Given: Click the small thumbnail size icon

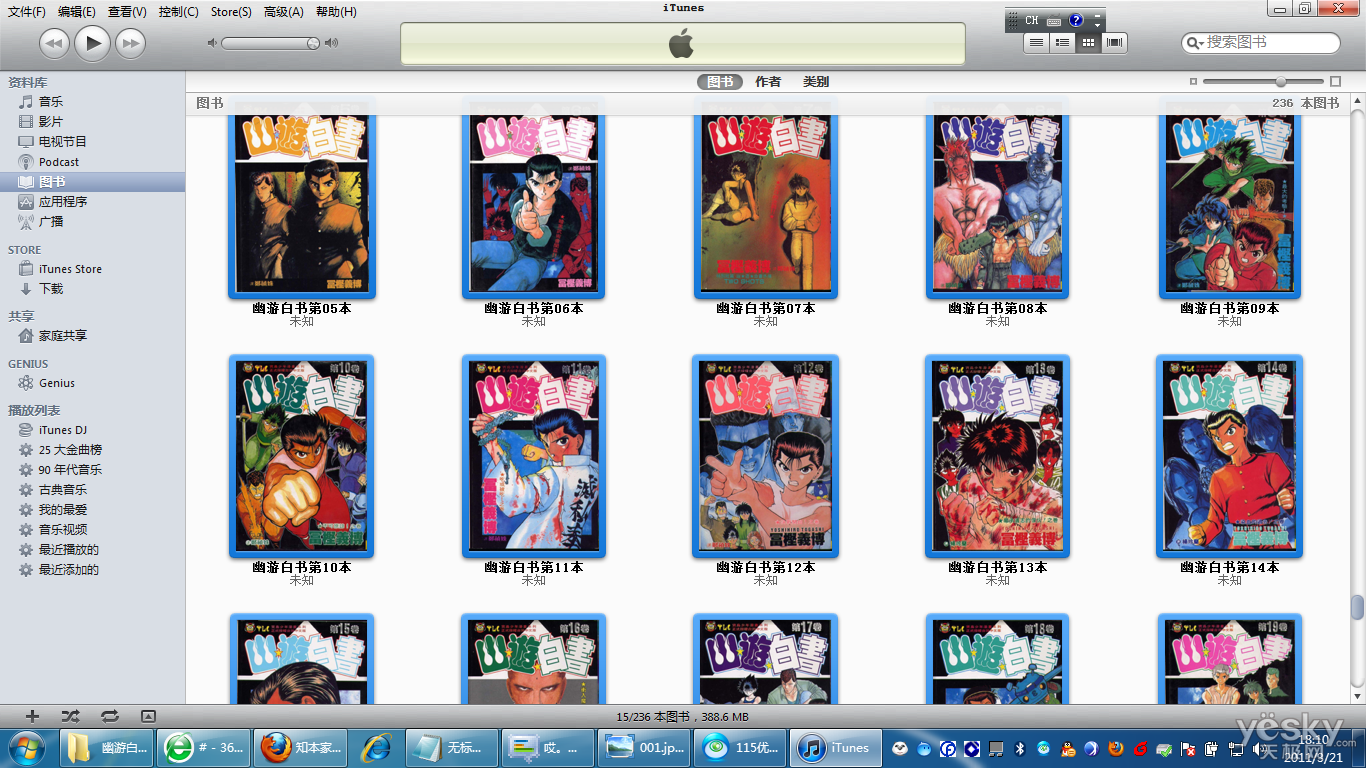Looking at the screenshot, I should [x=1193, y=81].
